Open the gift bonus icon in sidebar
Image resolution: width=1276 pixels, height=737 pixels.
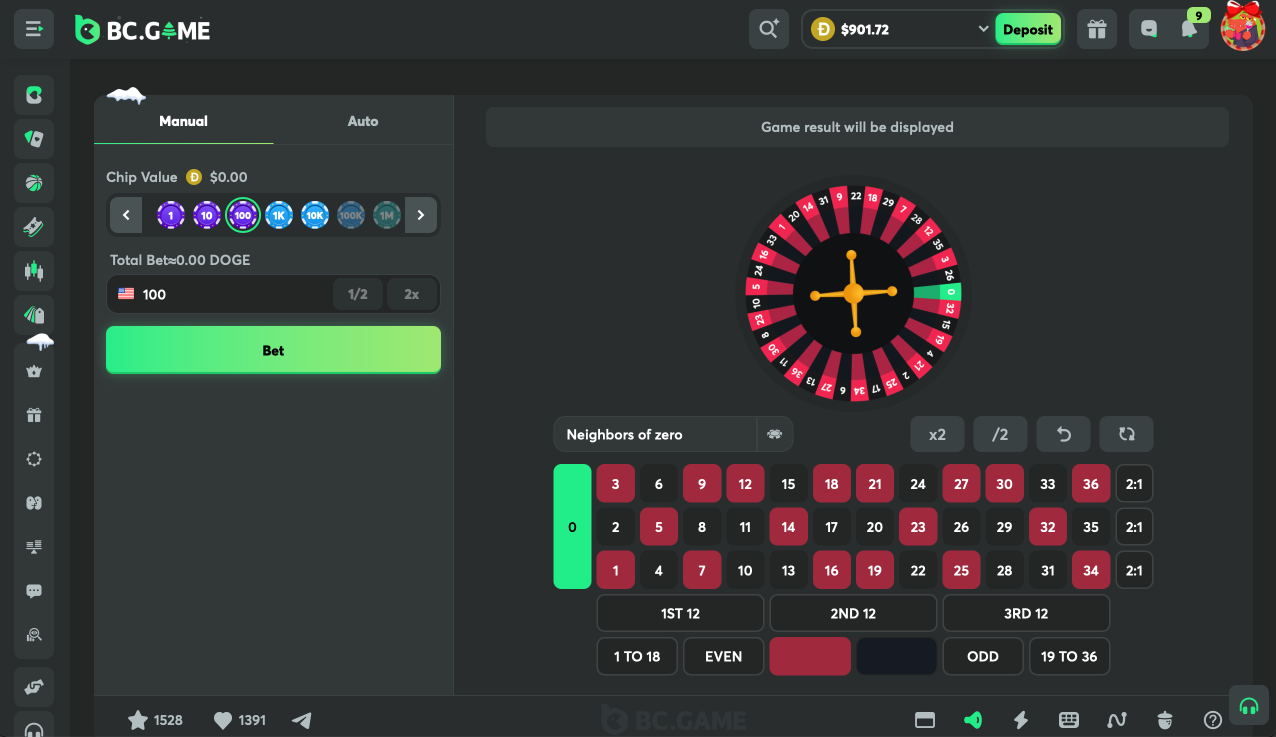(x=34, y=415)
